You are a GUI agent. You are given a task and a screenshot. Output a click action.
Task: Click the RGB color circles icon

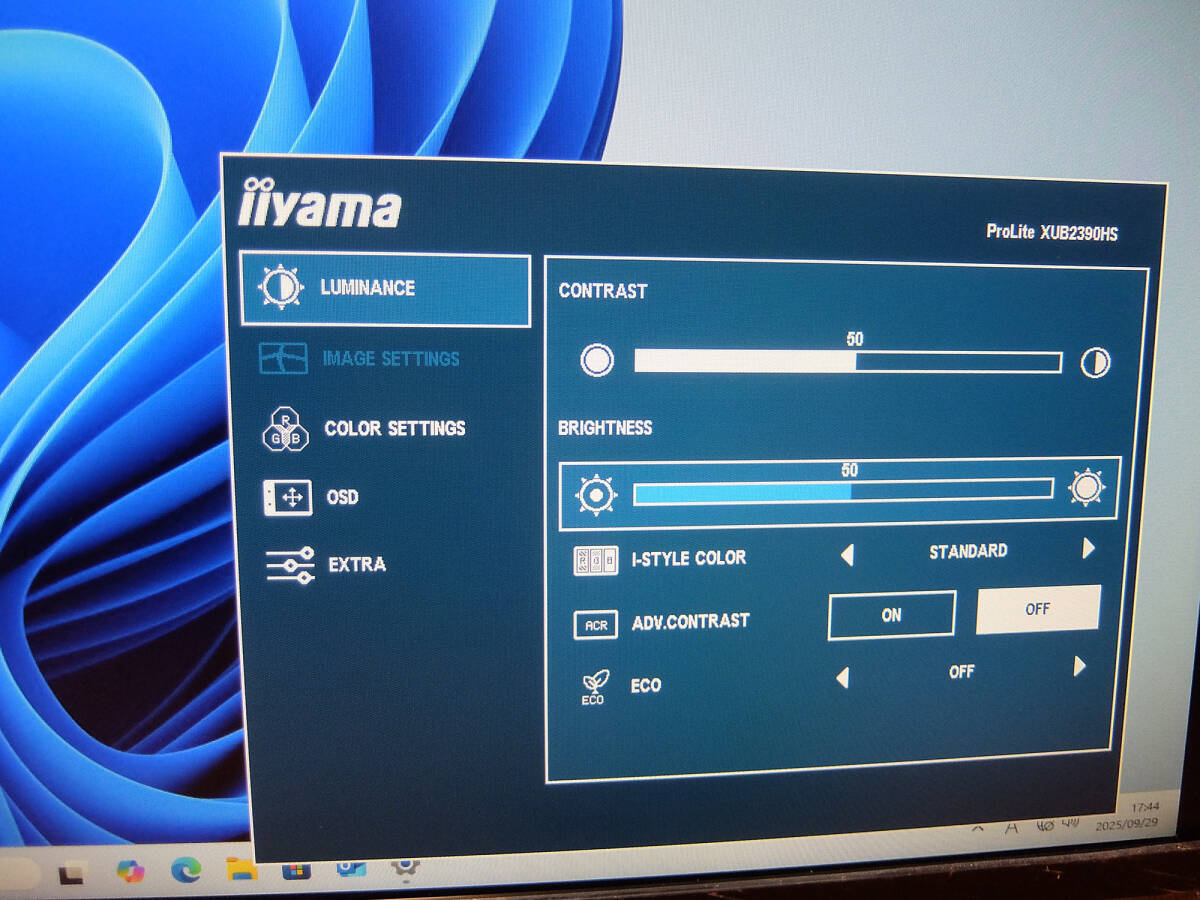[284, 430]
